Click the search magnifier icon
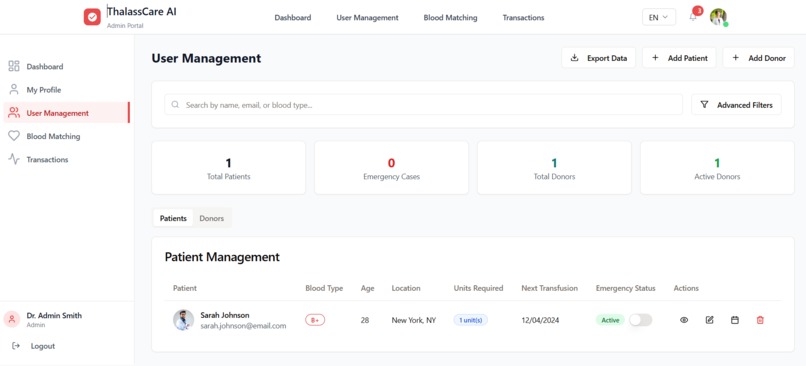806x366 pixels. [x=175, y=105]
